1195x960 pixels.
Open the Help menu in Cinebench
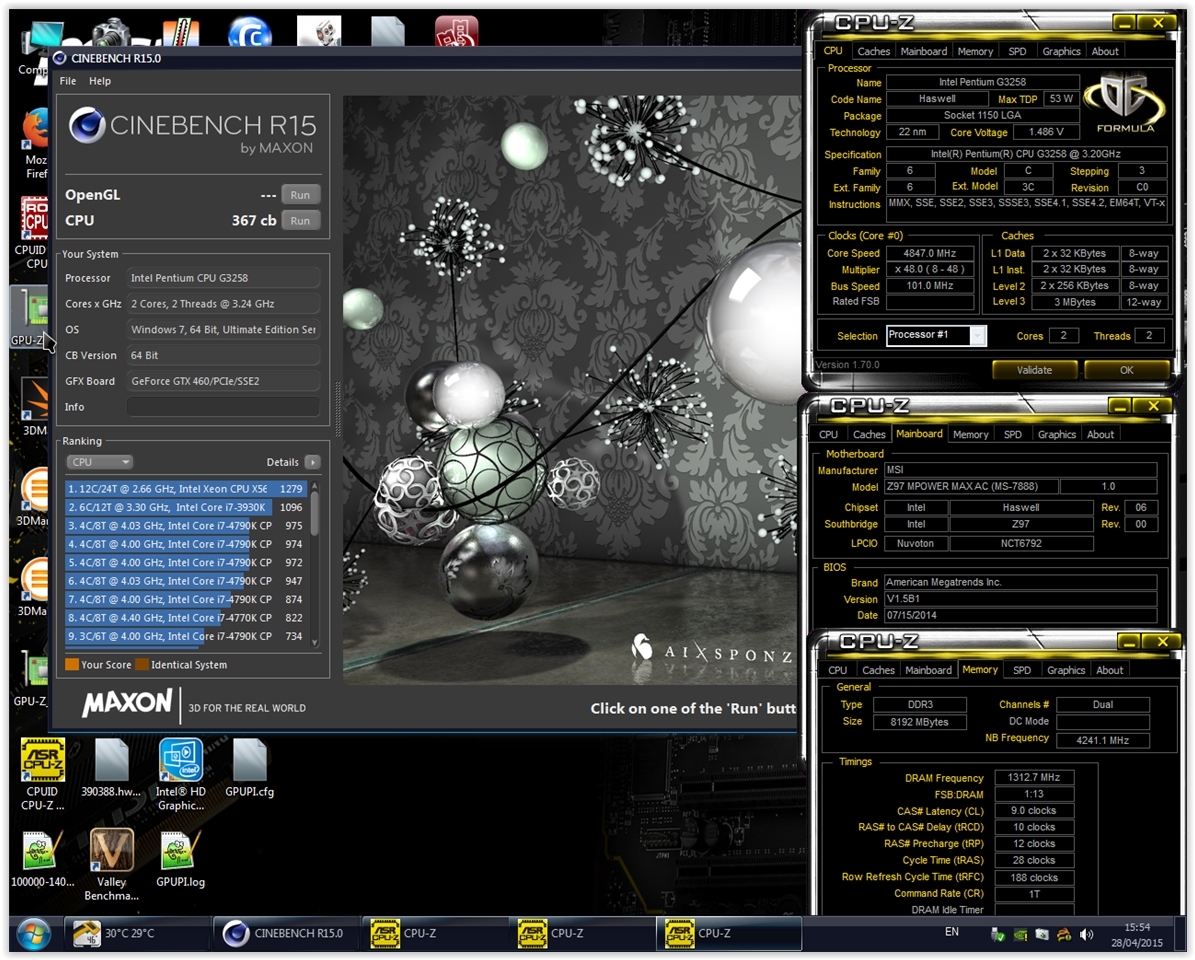coord(100,81)
